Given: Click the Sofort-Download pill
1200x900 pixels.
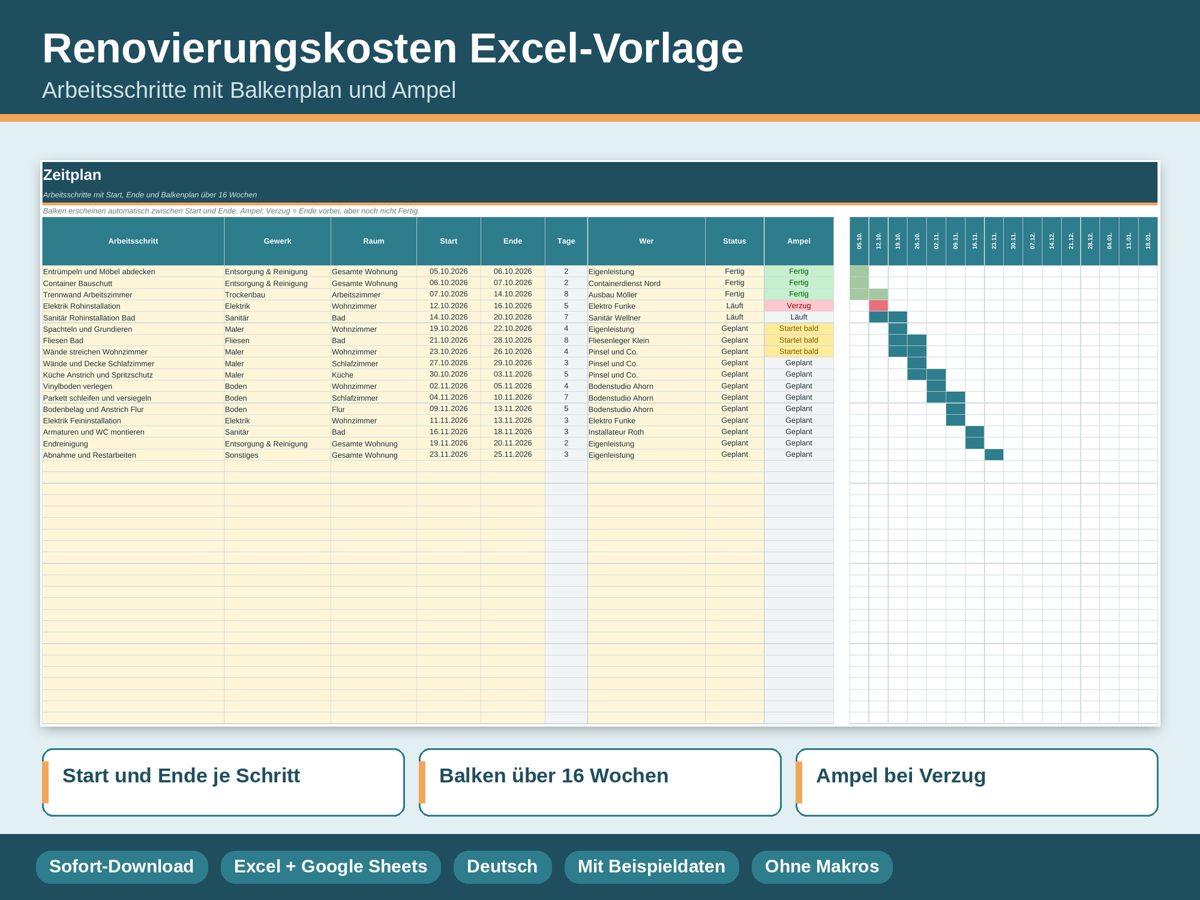Looking at the screenshot, I should 122,867.
